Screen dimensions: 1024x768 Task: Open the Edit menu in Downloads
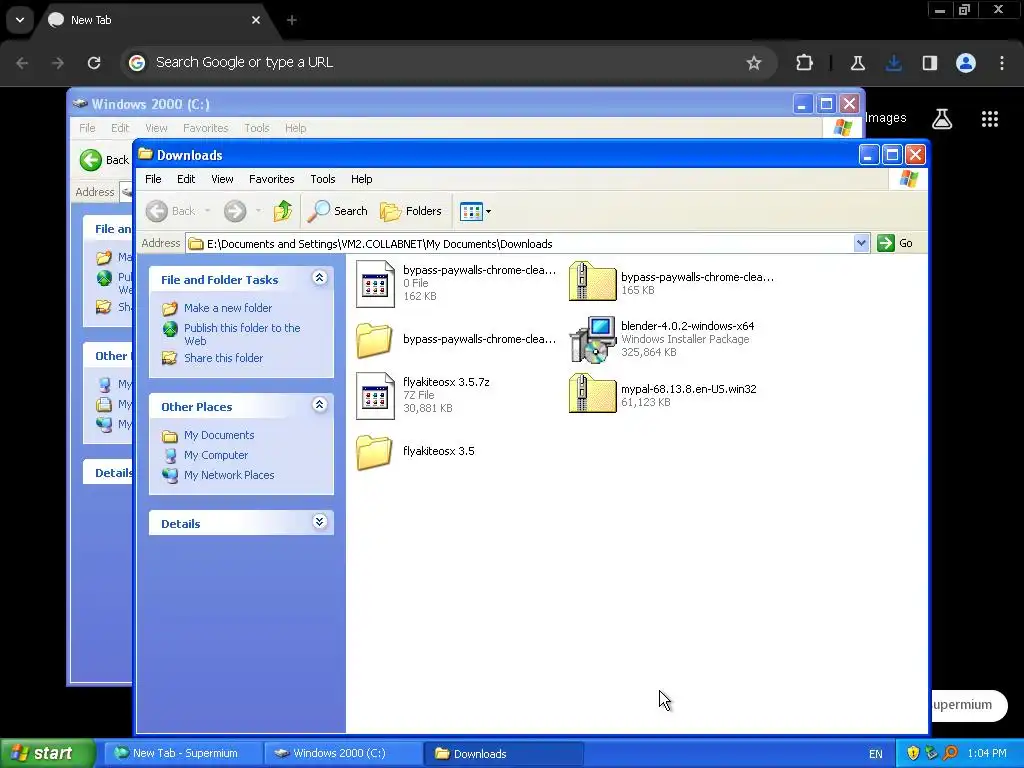pos(186,179)
